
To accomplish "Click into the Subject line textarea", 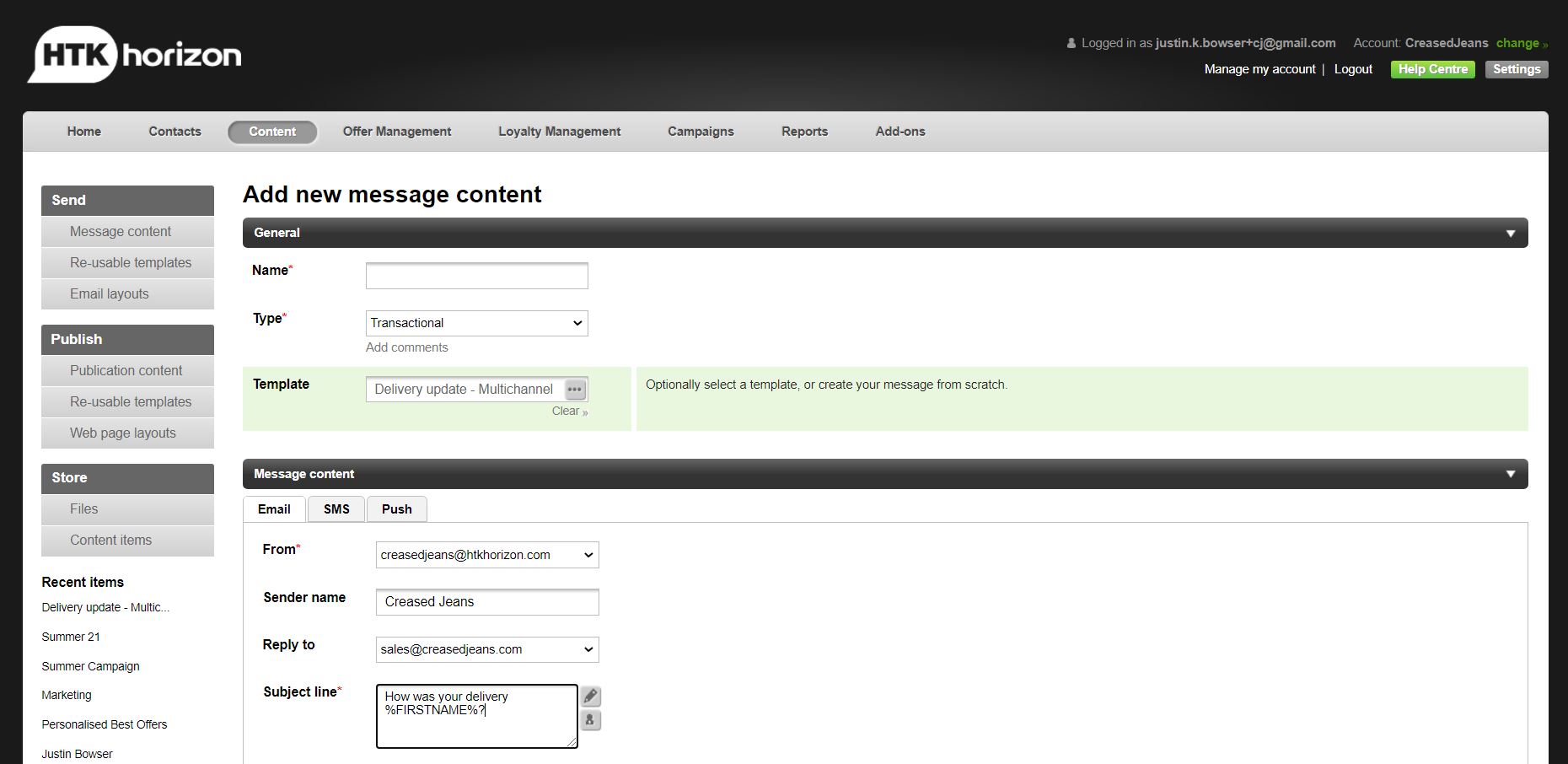I will point(477,716).
